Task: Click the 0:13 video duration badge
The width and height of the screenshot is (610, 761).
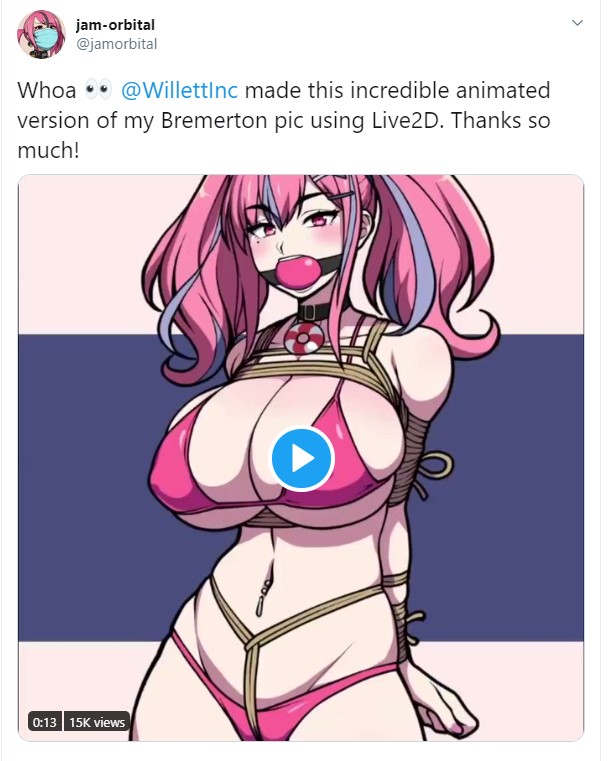Action: 45,722
